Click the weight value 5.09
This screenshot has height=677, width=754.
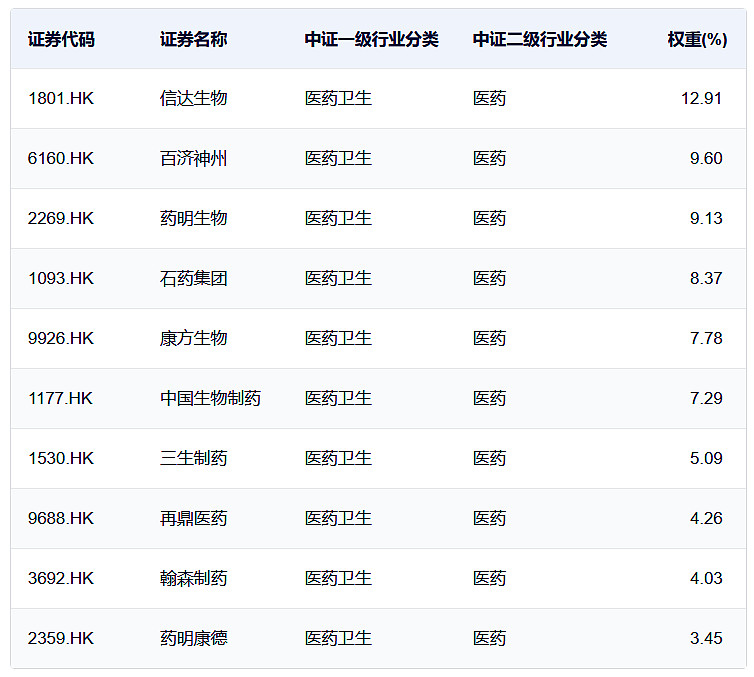point(706,459)
